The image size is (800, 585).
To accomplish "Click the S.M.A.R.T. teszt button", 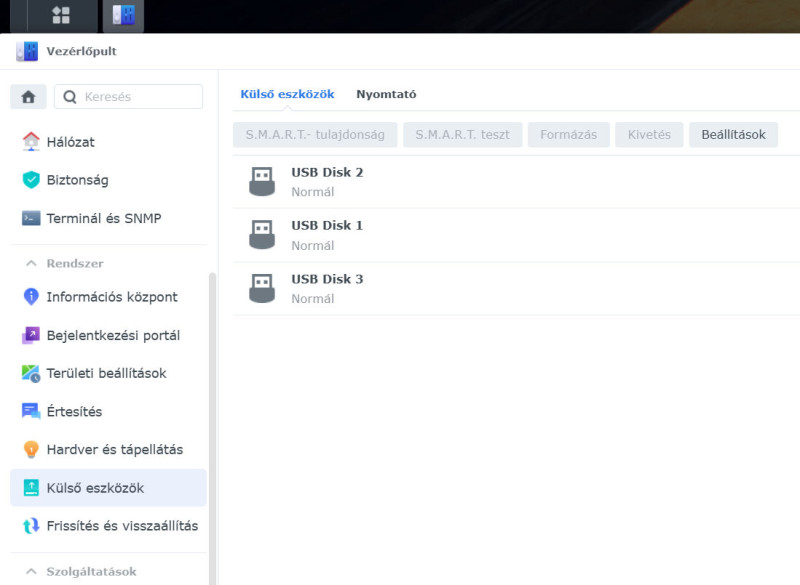I will tap(462, 135).
